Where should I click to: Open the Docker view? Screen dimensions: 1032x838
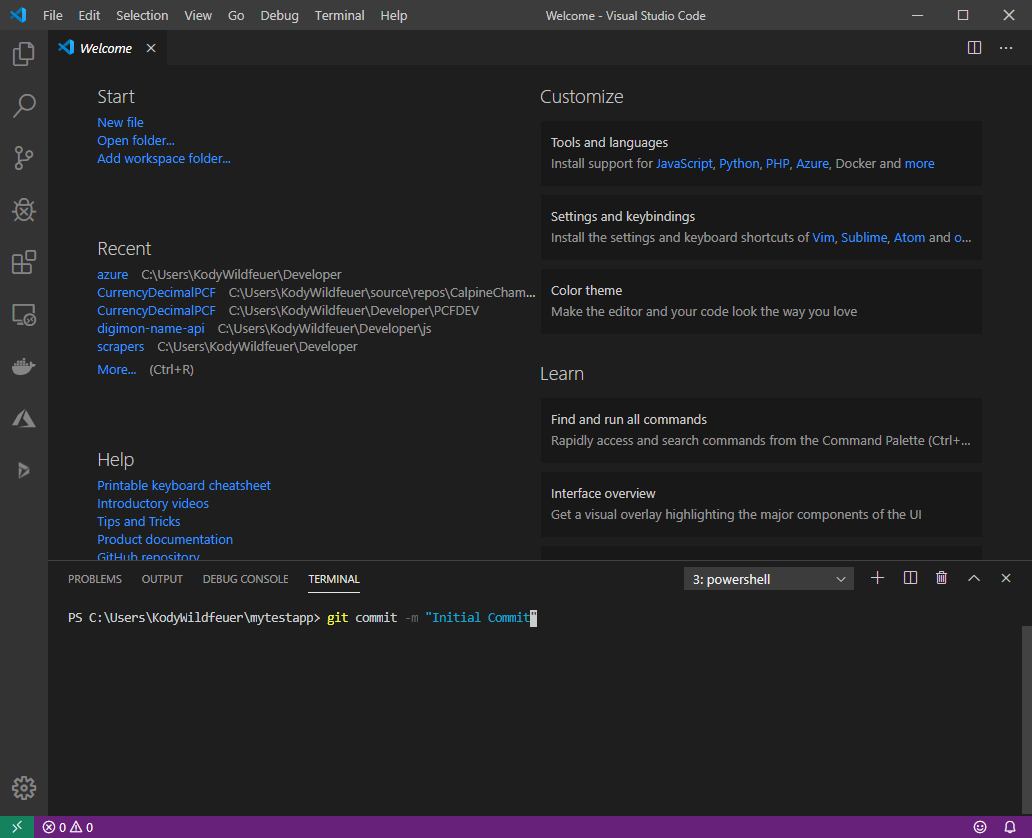coord(24,367)
